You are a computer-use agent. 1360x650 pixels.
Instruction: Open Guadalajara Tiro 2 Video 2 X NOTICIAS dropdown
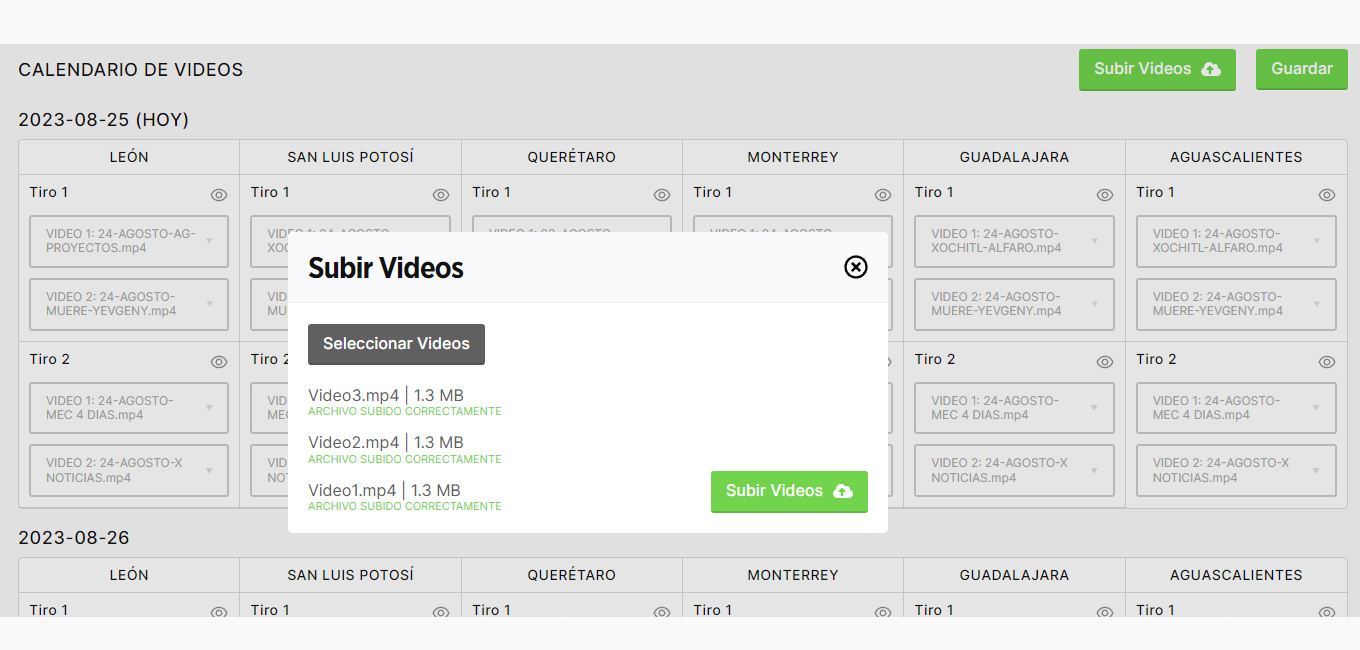[x=1014, y=471]
